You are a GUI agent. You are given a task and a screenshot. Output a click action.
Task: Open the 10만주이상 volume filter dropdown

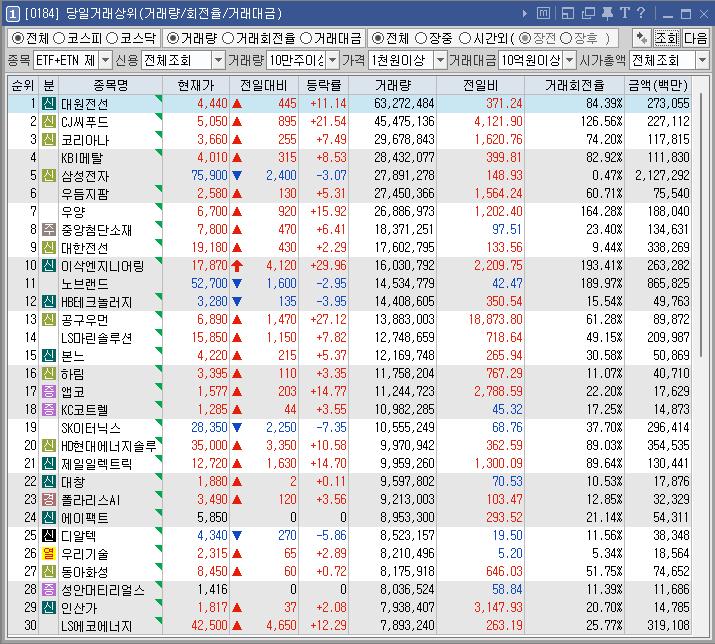click(333, 60)
